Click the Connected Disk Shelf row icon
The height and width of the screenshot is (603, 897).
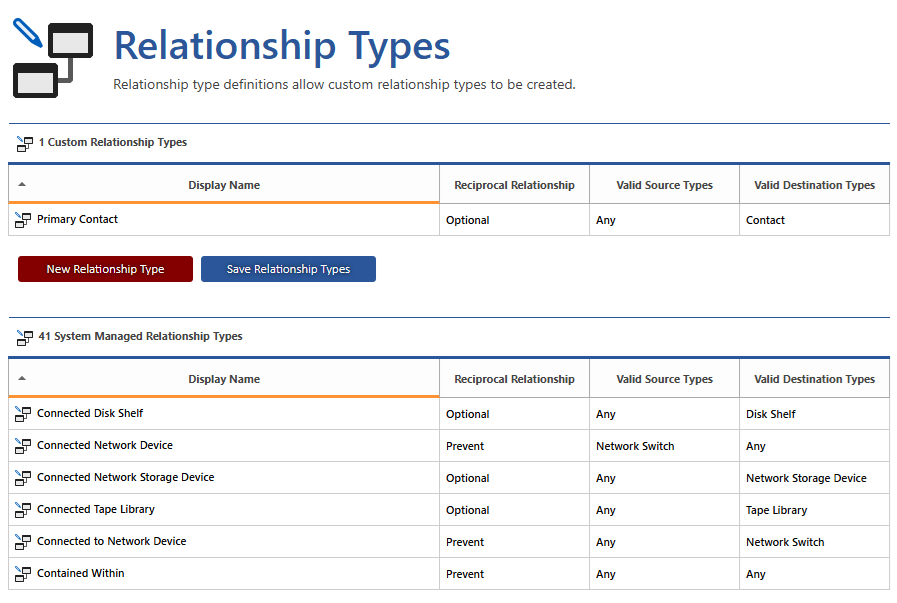pyautogui.click(x=23, y=414)
